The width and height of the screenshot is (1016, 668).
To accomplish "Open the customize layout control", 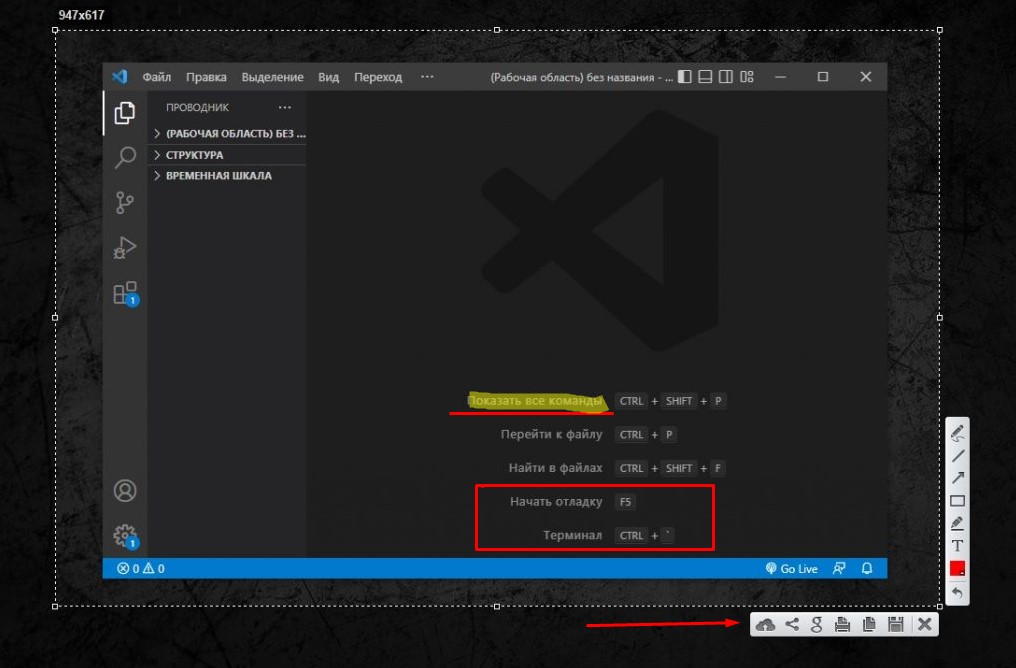I will [x=747, y=76].
